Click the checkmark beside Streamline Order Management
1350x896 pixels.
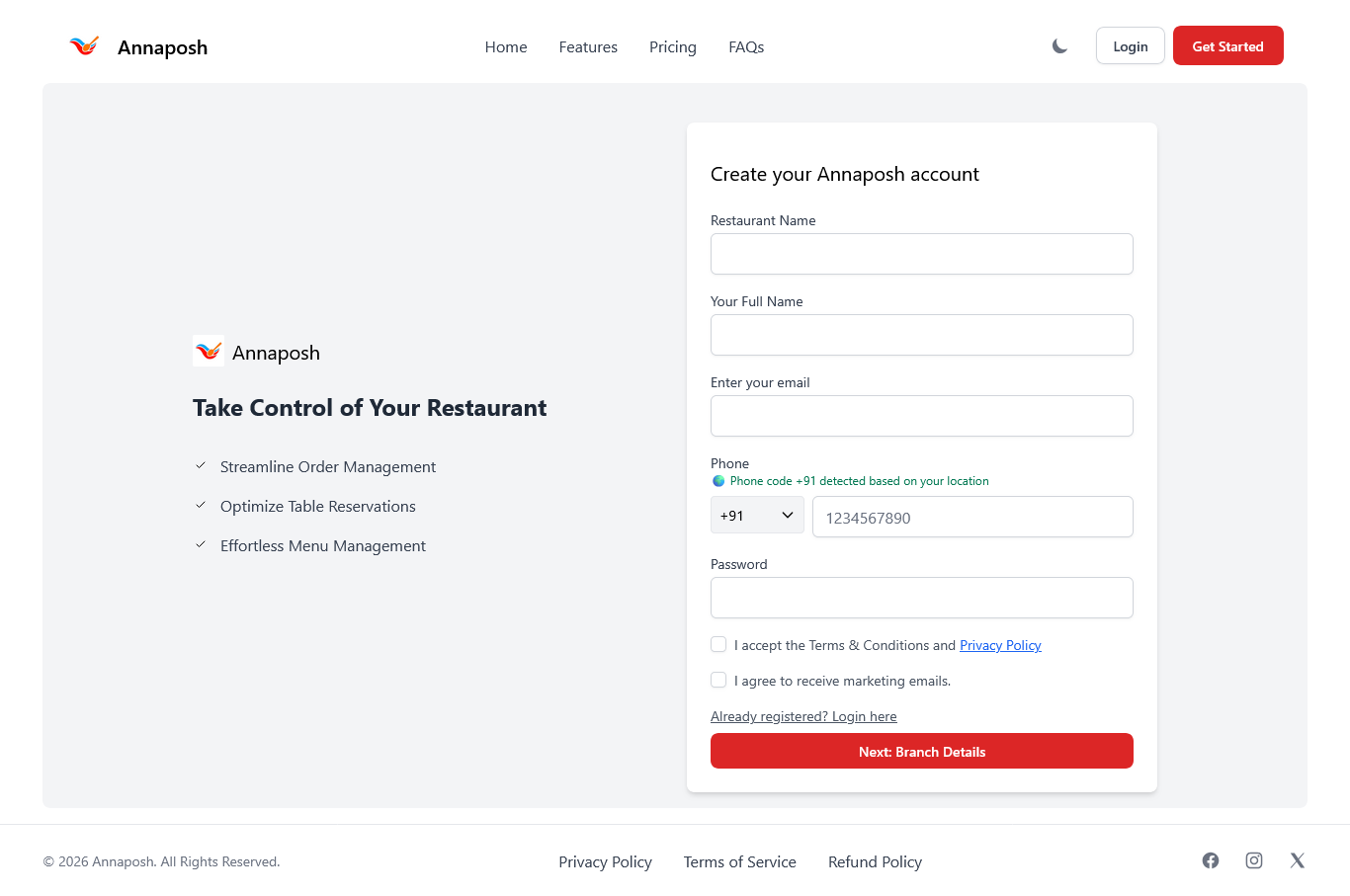pyautogui.click(x=200, y=464)
